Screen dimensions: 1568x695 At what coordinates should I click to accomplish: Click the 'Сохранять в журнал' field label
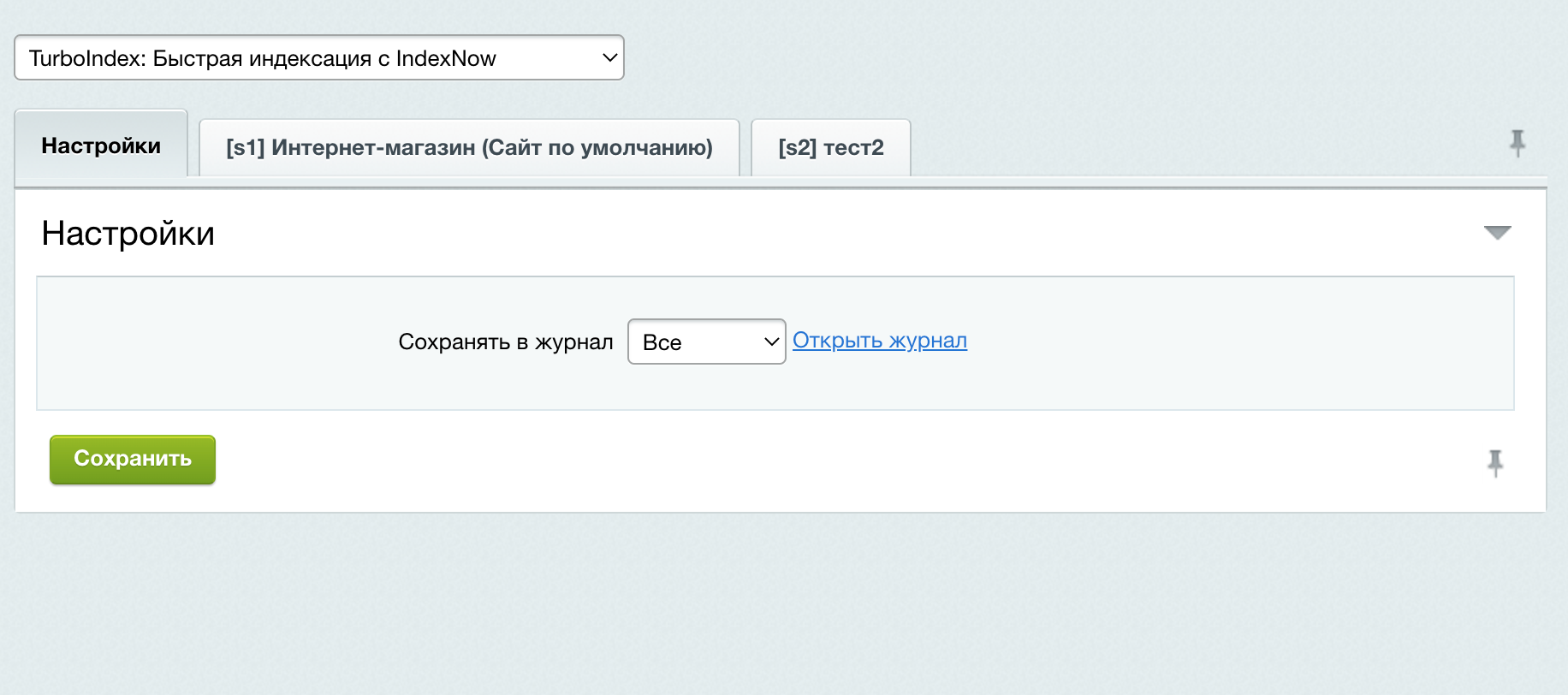(x=505, y=342)
